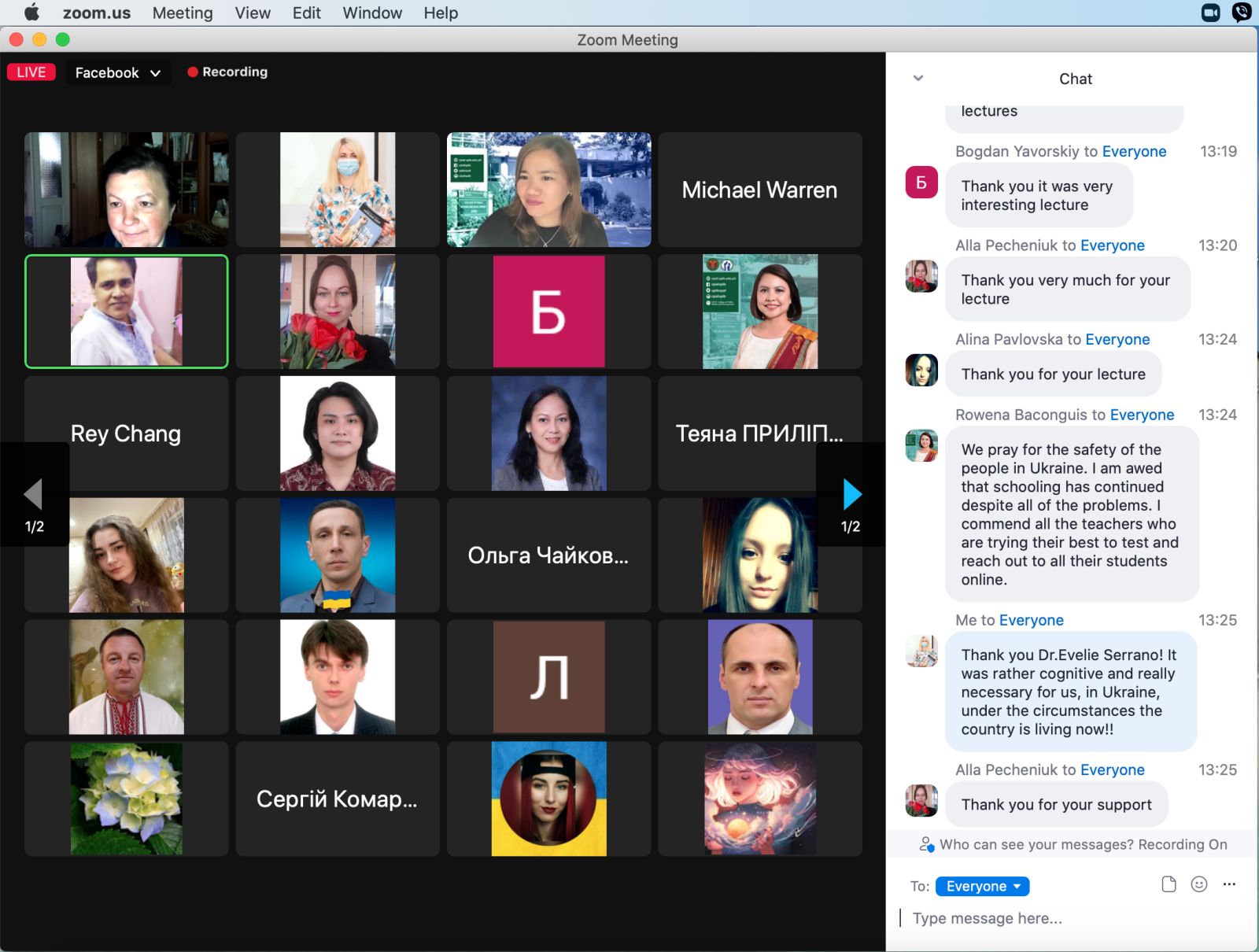
Task: Open the Meeting menu
Action: click(183, 13)
